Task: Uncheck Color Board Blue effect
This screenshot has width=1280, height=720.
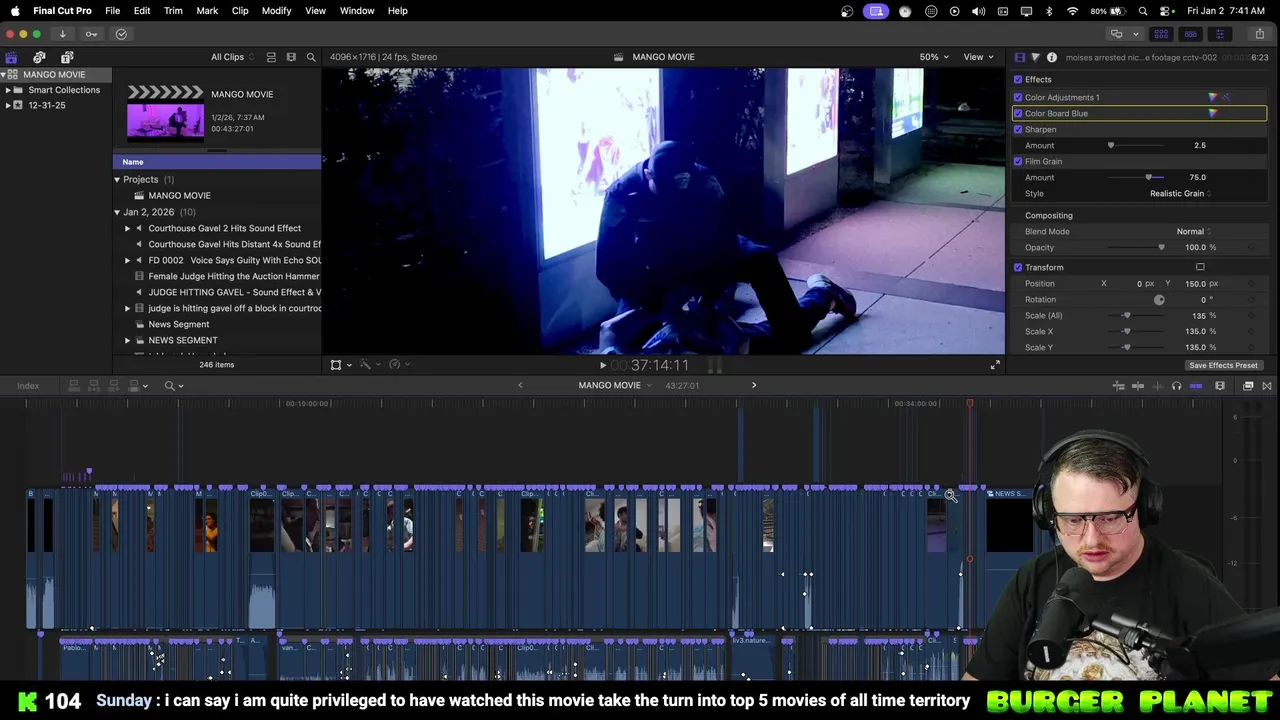Action: pos(1018,113)
